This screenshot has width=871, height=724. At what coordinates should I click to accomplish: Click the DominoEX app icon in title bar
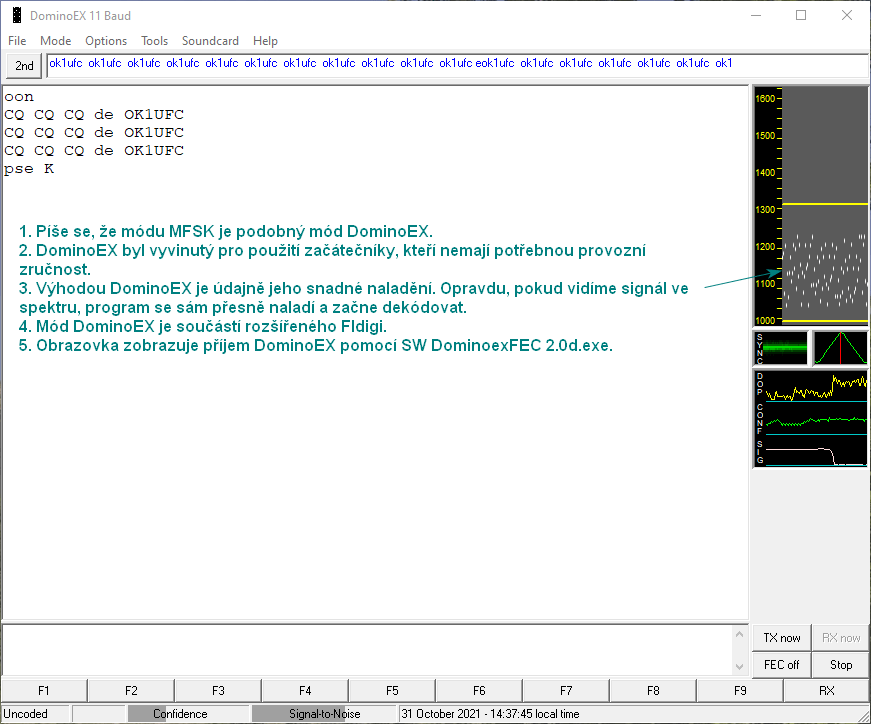coord(16,16)
